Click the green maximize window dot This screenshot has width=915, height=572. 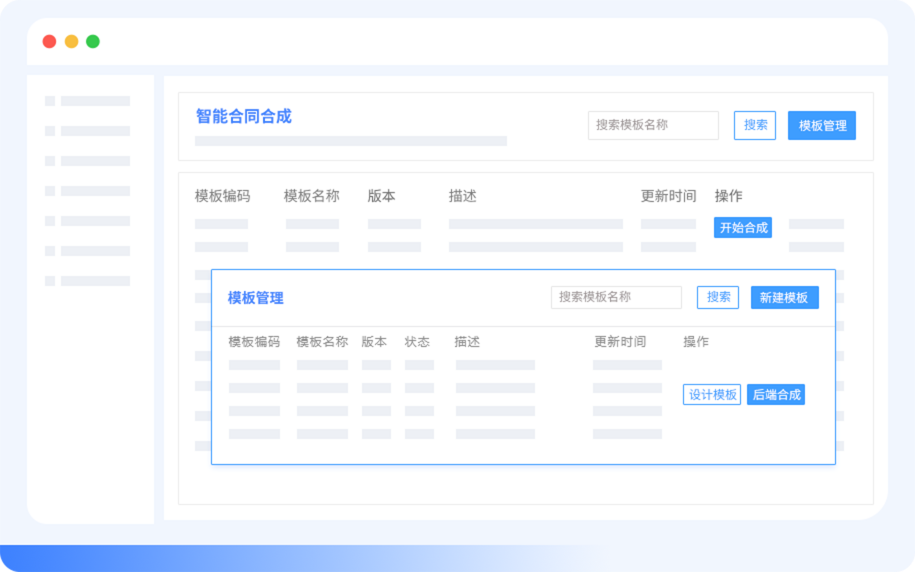pyautogui.click(x=93, y=41)
